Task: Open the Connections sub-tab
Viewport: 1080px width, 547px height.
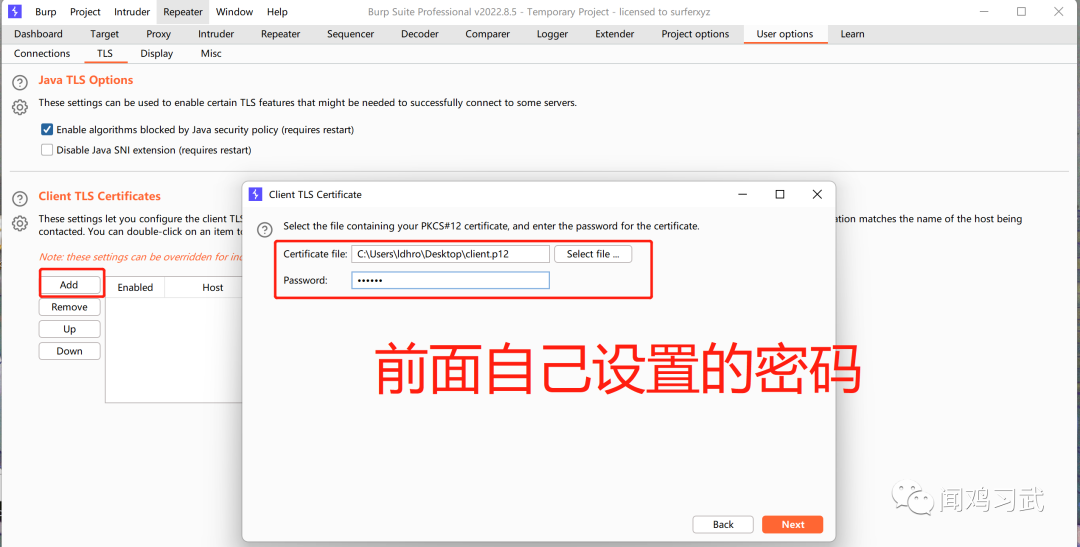Action: pyautogui.click(x=42, y=53)
